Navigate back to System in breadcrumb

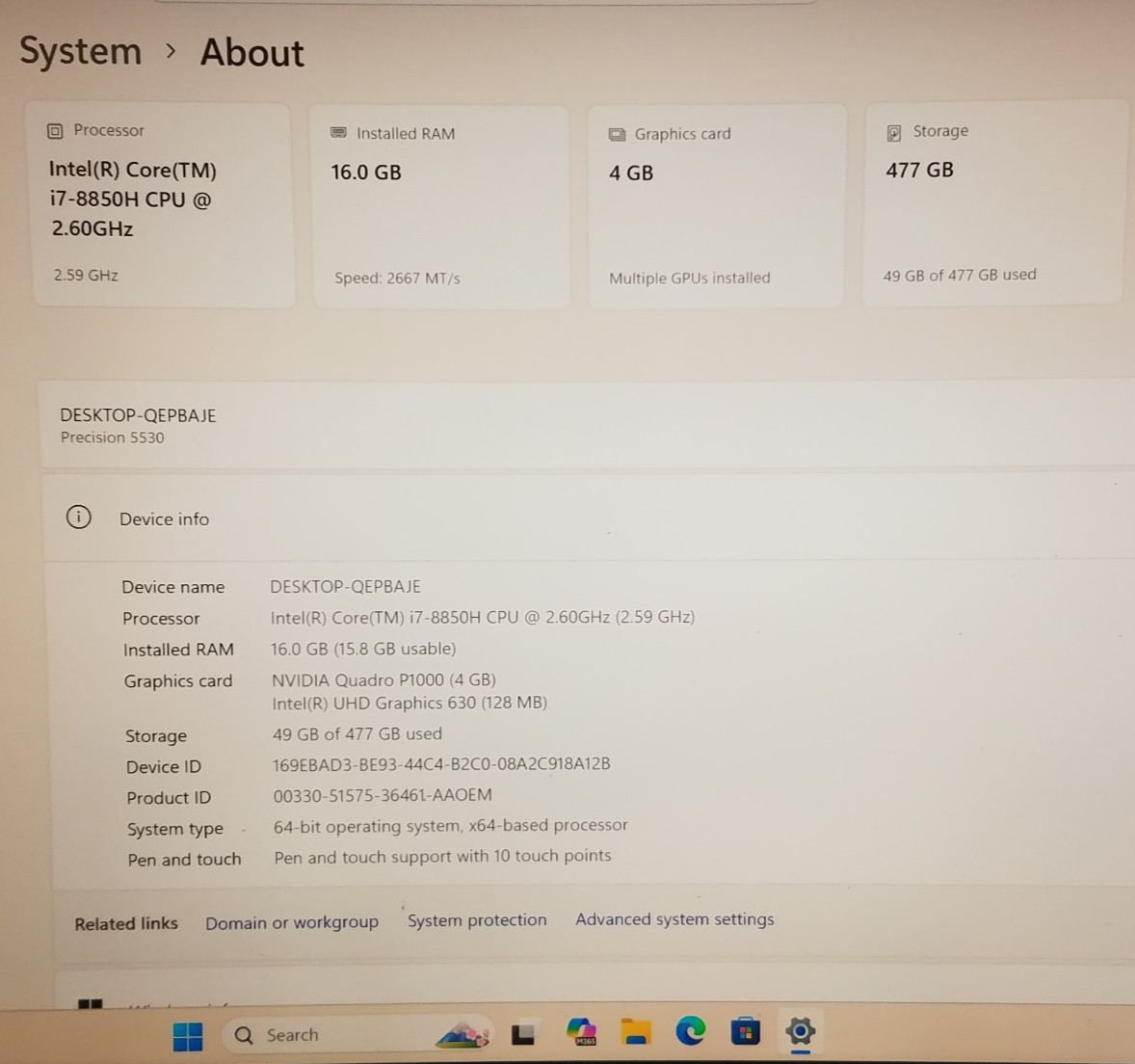click(80, 52)
